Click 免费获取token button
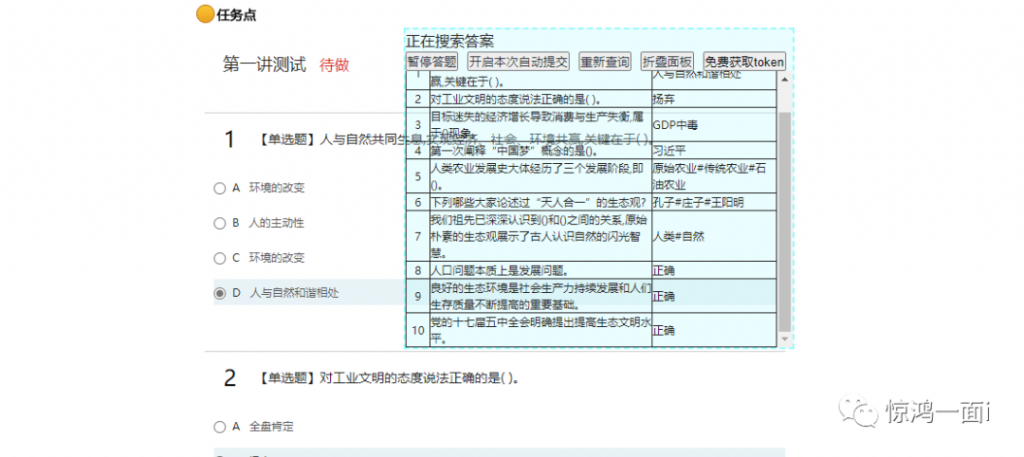 point(744,61)
